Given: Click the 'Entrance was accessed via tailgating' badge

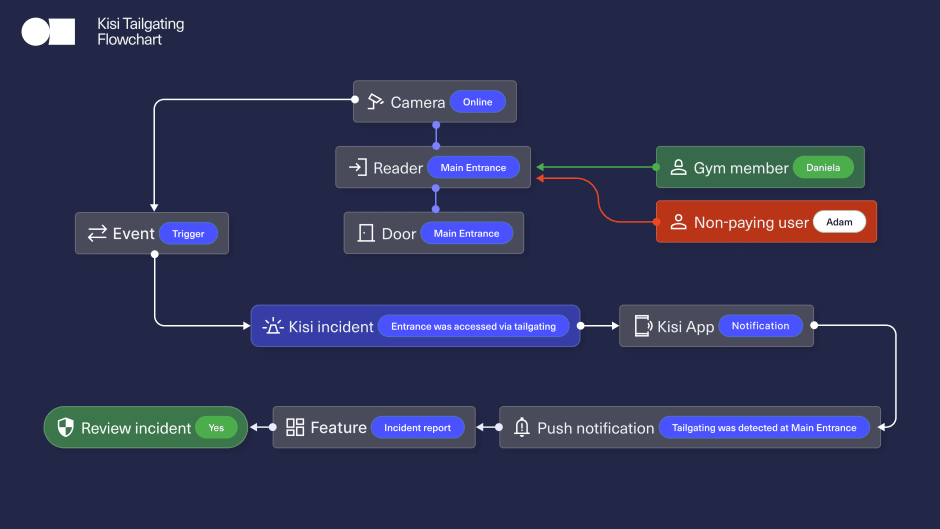Looking at the screenshot, I should tap(473, 326).
